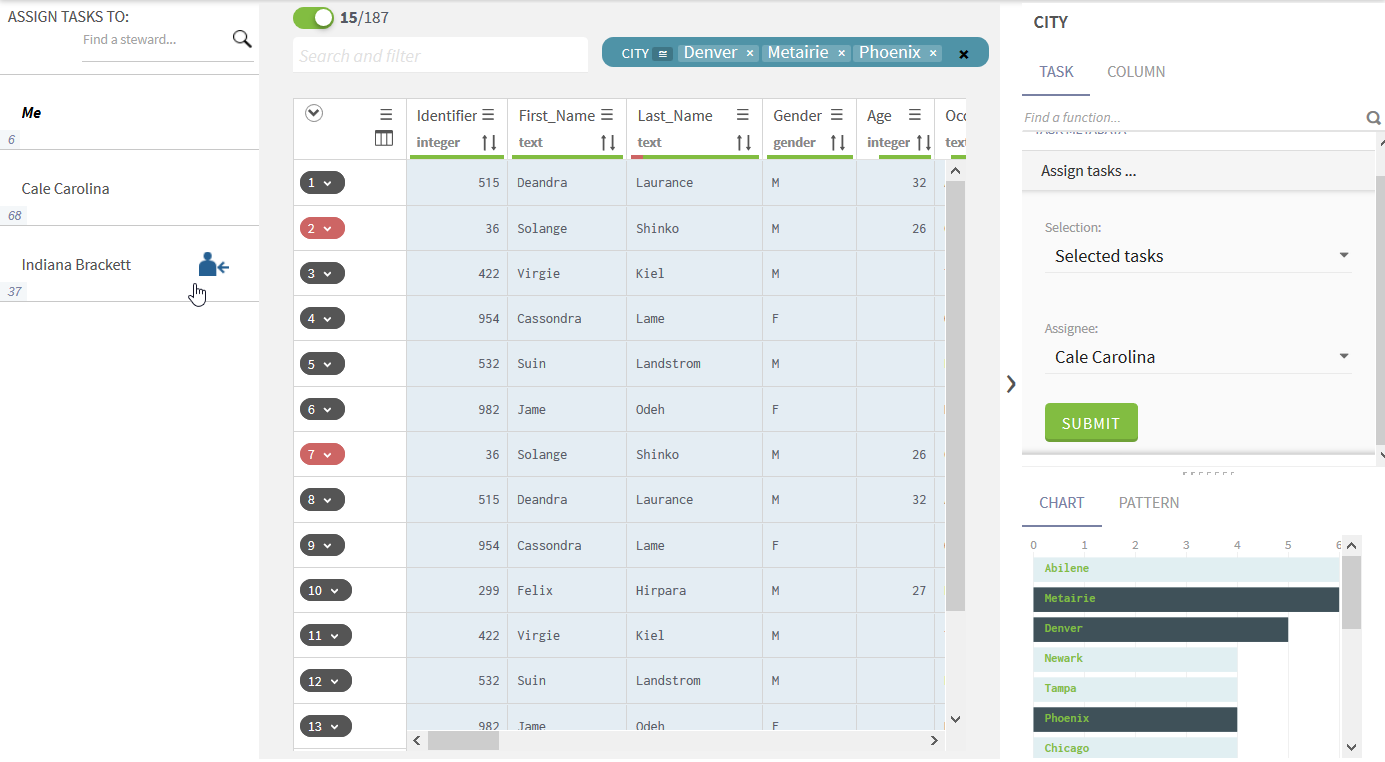
Task: Open row 4 task dropdown
Action: coord(322,319)
